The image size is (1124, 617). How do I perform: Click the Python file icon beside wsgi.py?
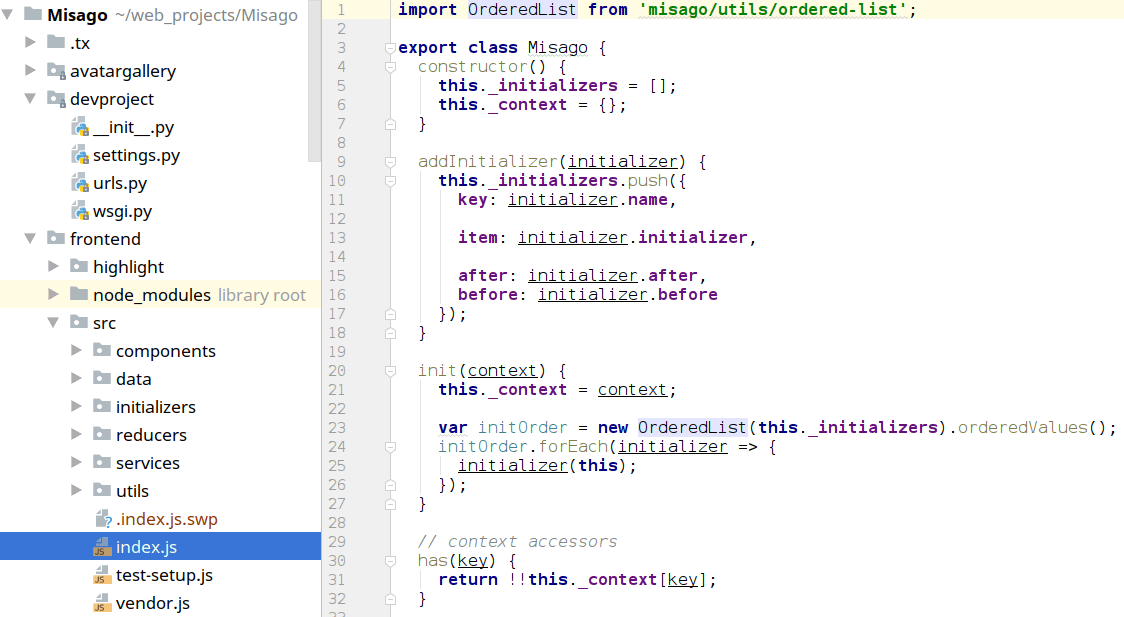click(x=80, y=211)
